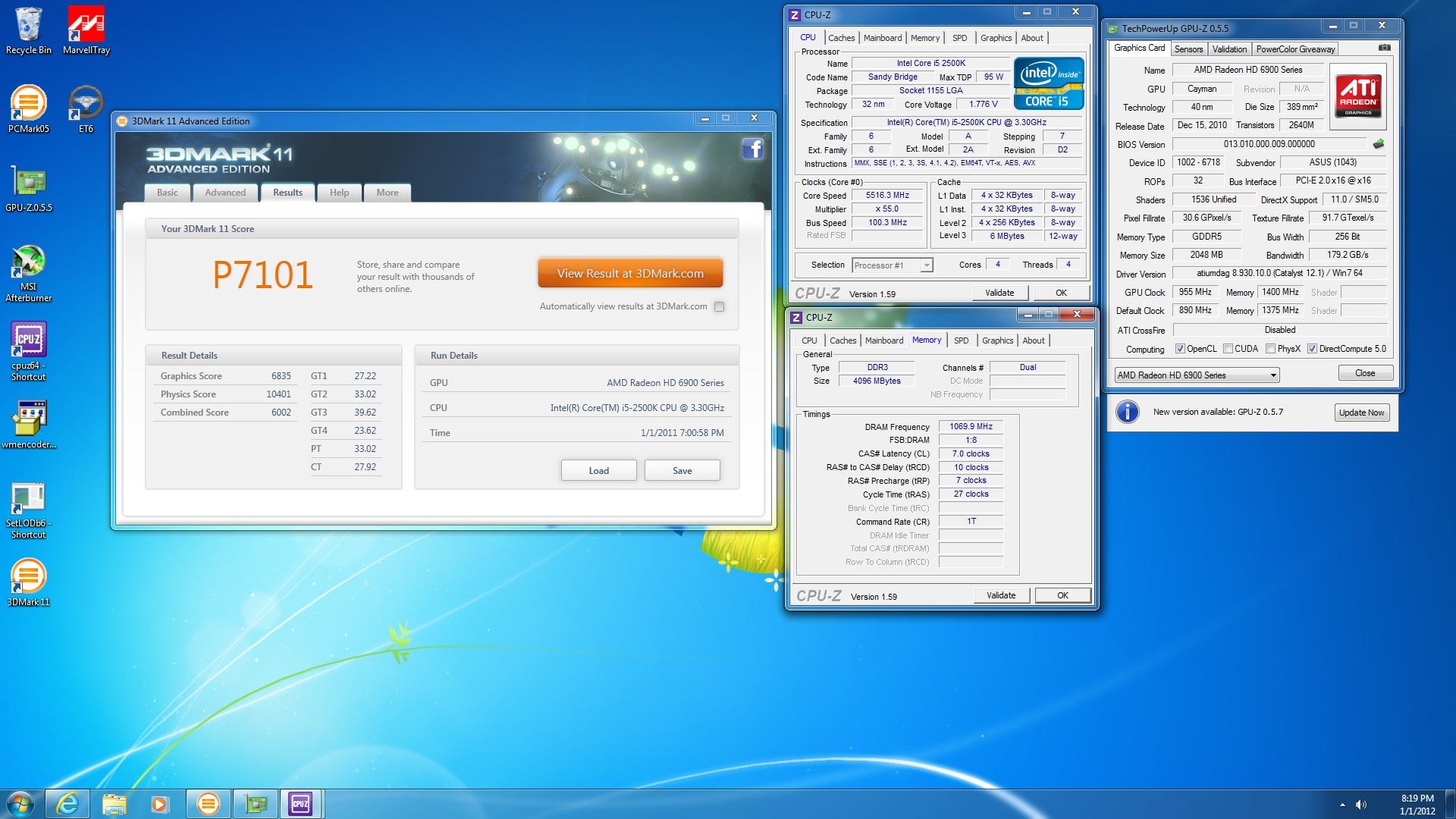1456x819 pixels.
Task: Toggle automatically view results at 3DMark.com checkbox
Action: [x=719, y=307]
